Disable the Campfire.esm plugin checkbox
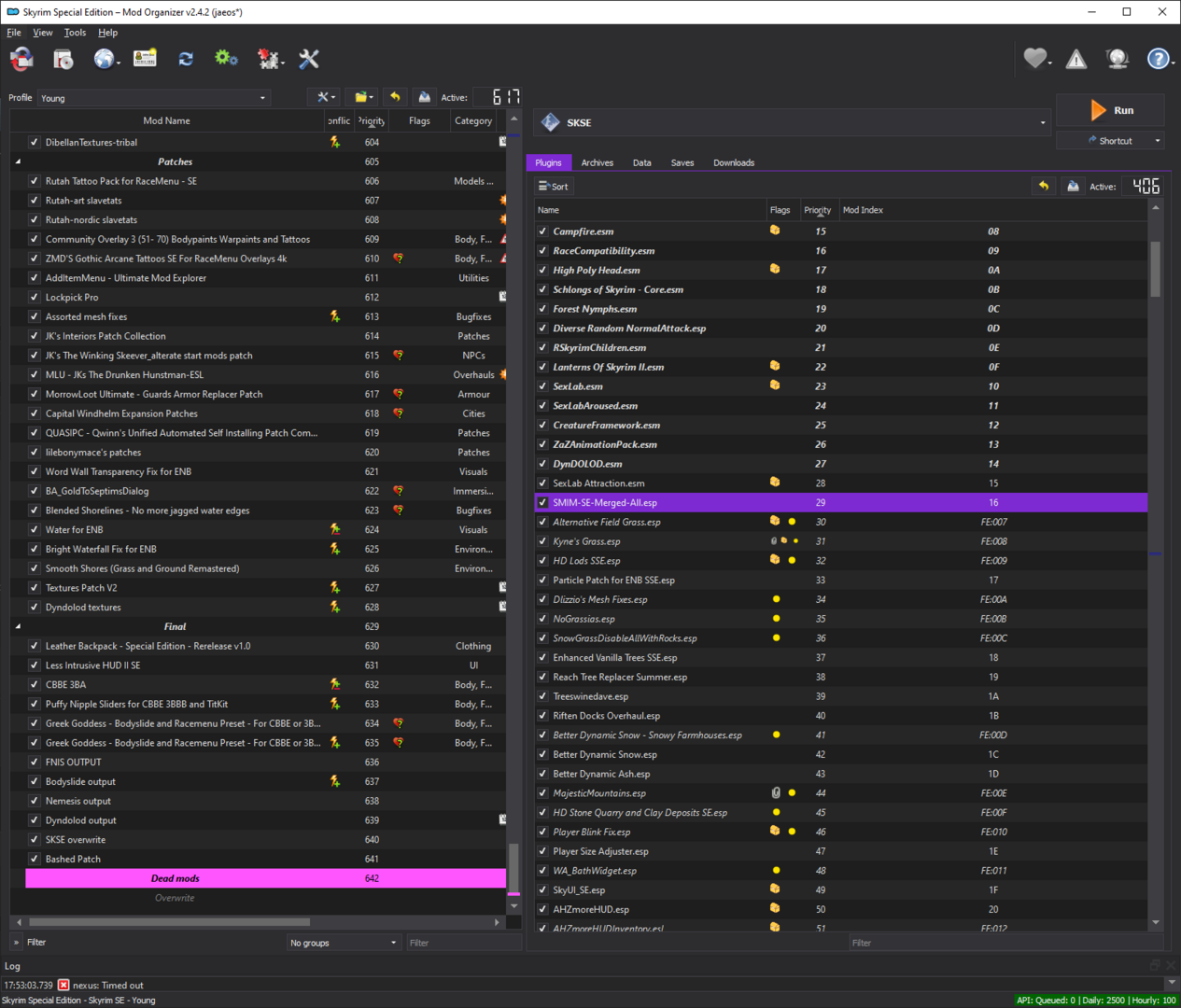Viewport: 1181px width, 1008px height. pos(542,231)
